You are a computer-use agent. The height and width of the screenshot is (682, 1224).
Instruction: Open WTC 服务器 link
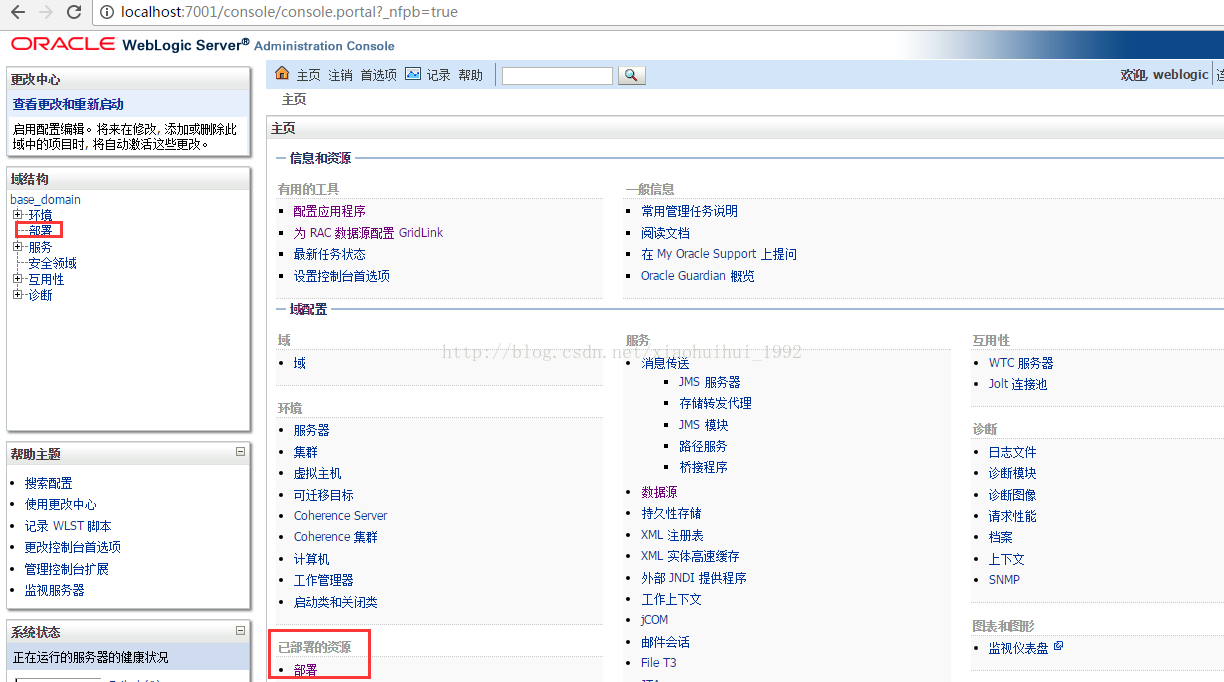[1021, 363]
